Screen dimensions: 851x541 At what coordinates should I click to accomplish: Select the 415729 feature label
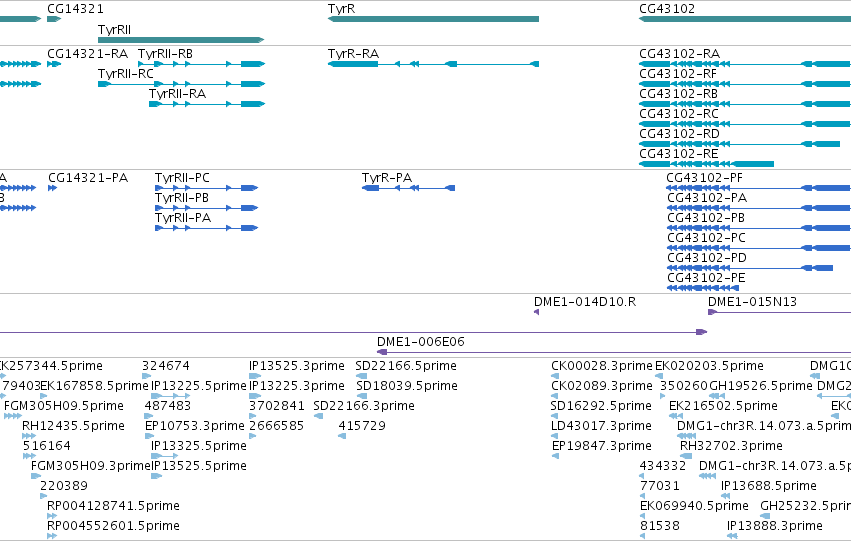pyautogui.click(x=362, y=427)
